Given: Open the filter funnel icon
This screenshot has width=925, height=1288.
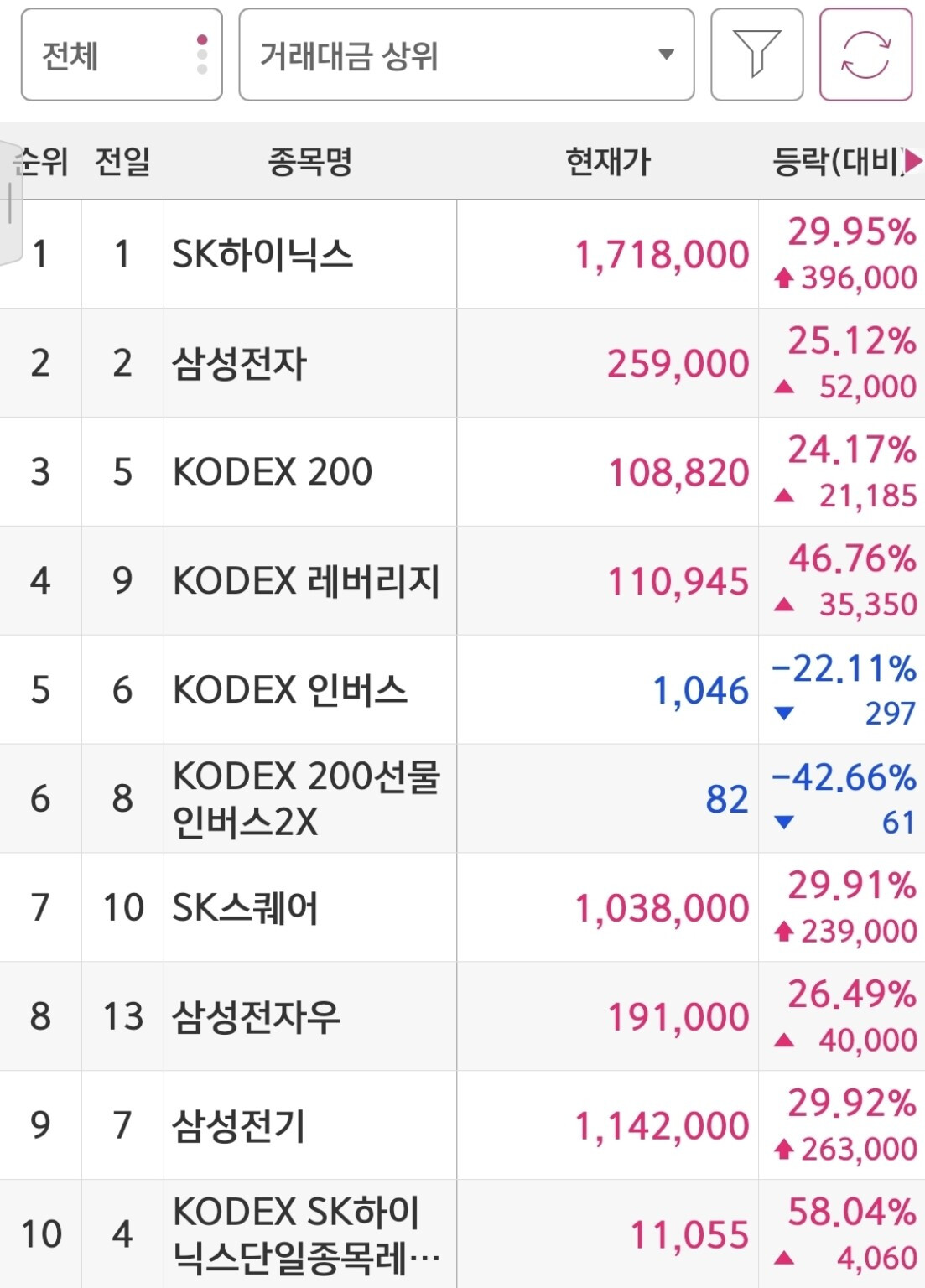Looking at the screenshot, I should 756,55.
